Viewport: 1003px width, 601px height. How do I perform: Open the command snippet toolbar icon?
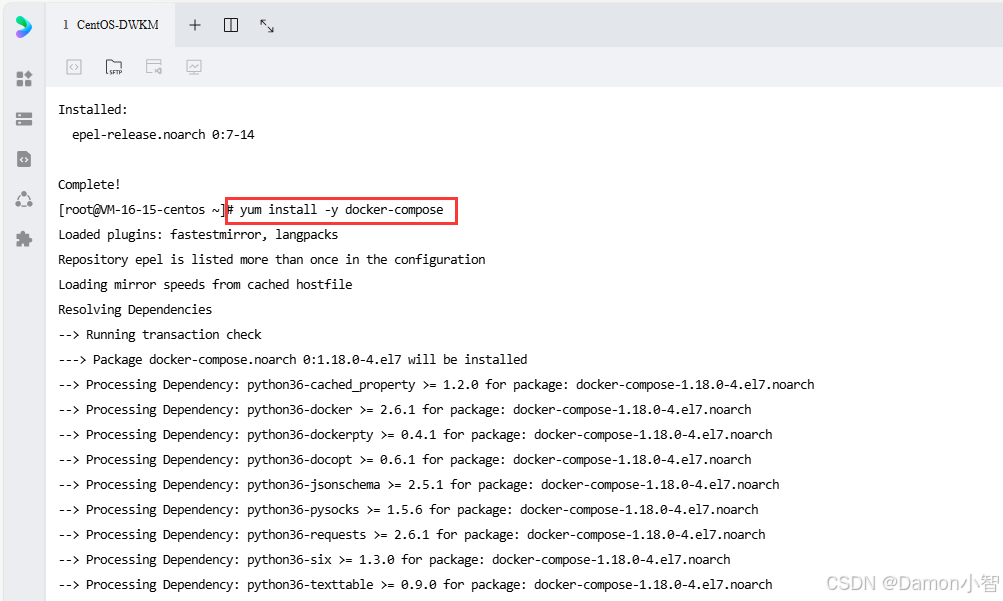74,66
